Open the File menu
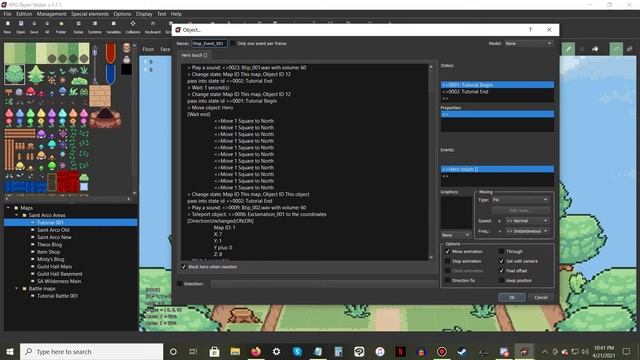640x360 pixels. point(7,14)
